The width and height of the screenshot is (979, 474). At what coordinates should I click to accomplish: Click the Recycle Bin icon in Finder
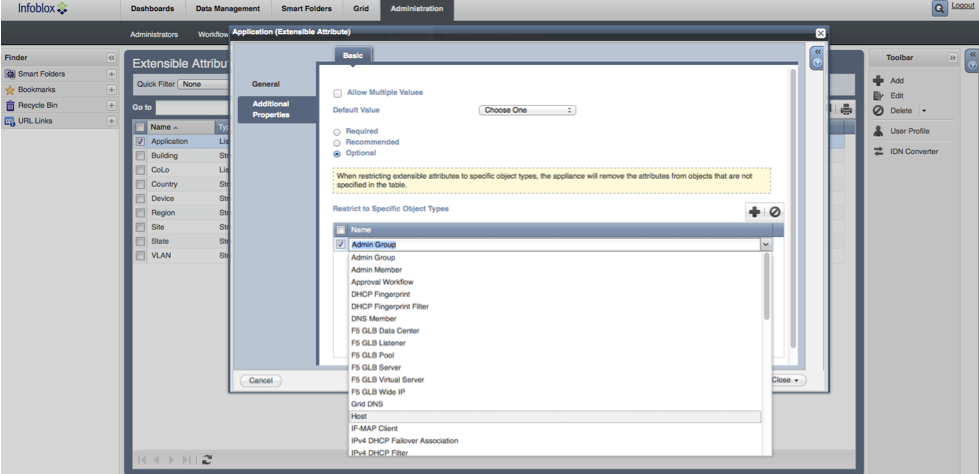coord(10,106)
